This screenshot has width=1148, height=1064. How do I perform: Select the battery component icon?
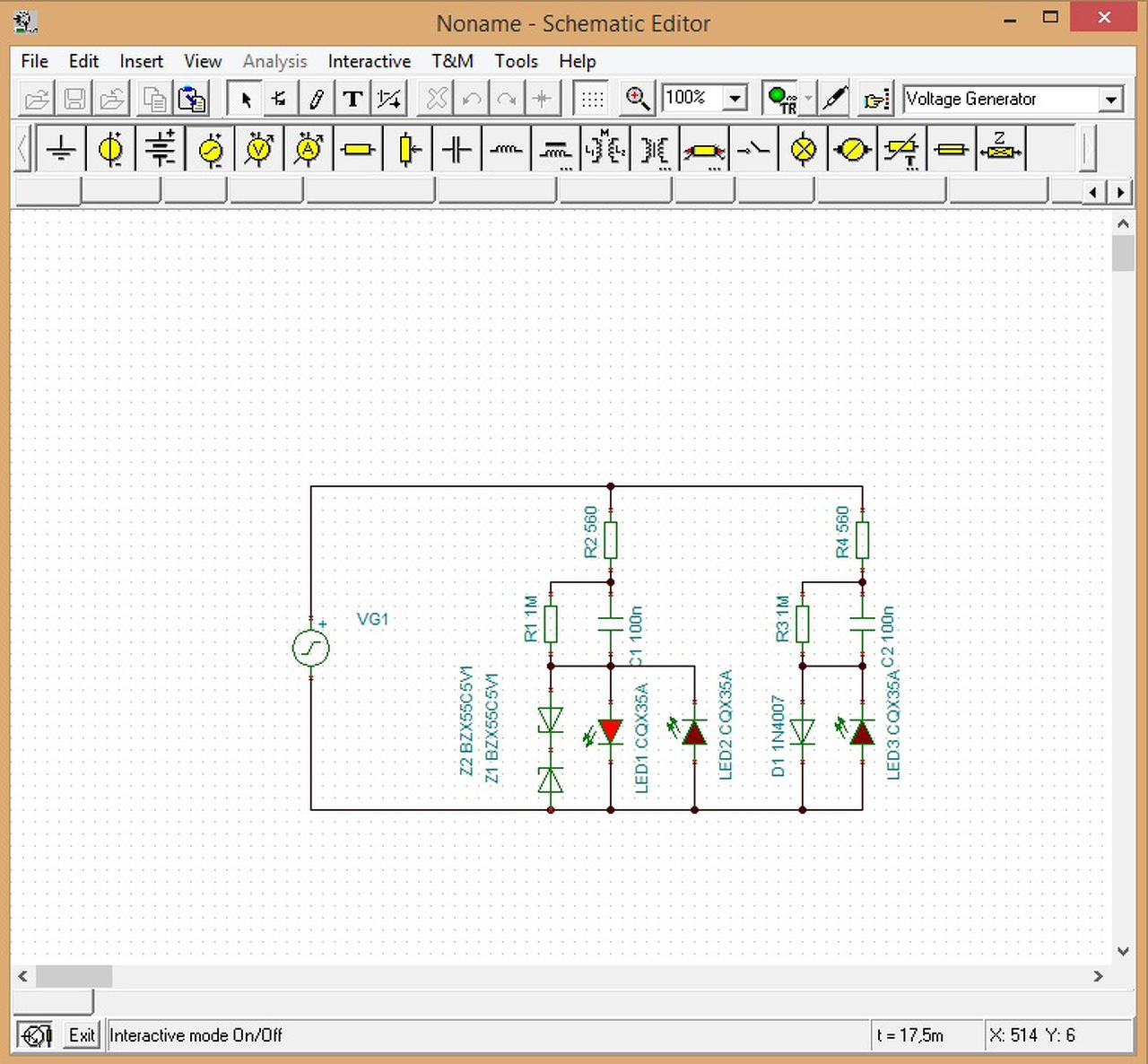(161, 149)
